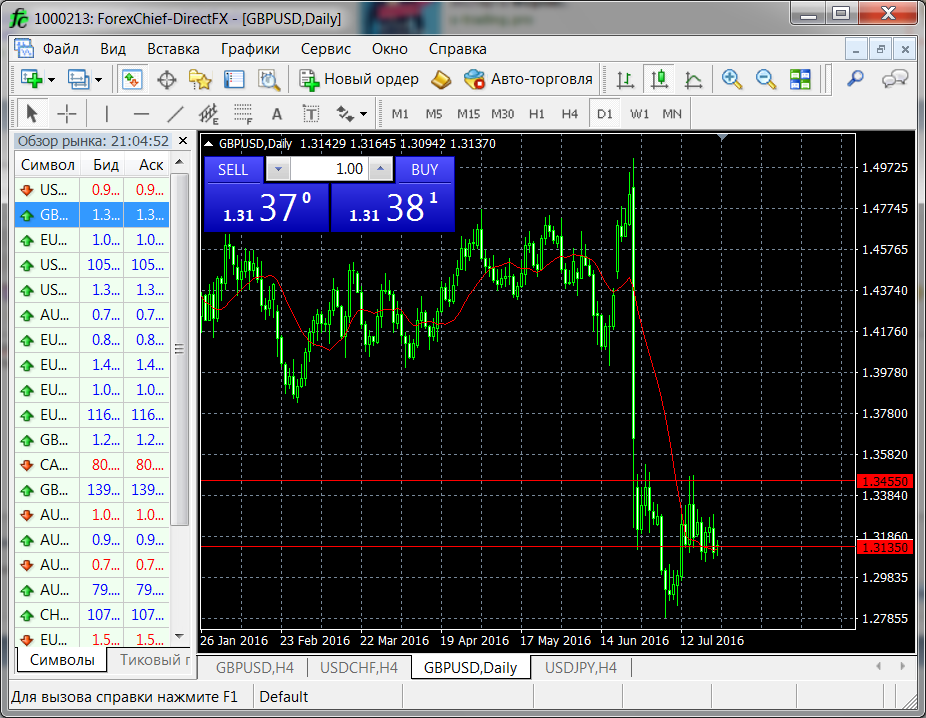Screen dimensions: 926x718
Task: Select the equidistant channel tool
Action: [x=208, y=113]
